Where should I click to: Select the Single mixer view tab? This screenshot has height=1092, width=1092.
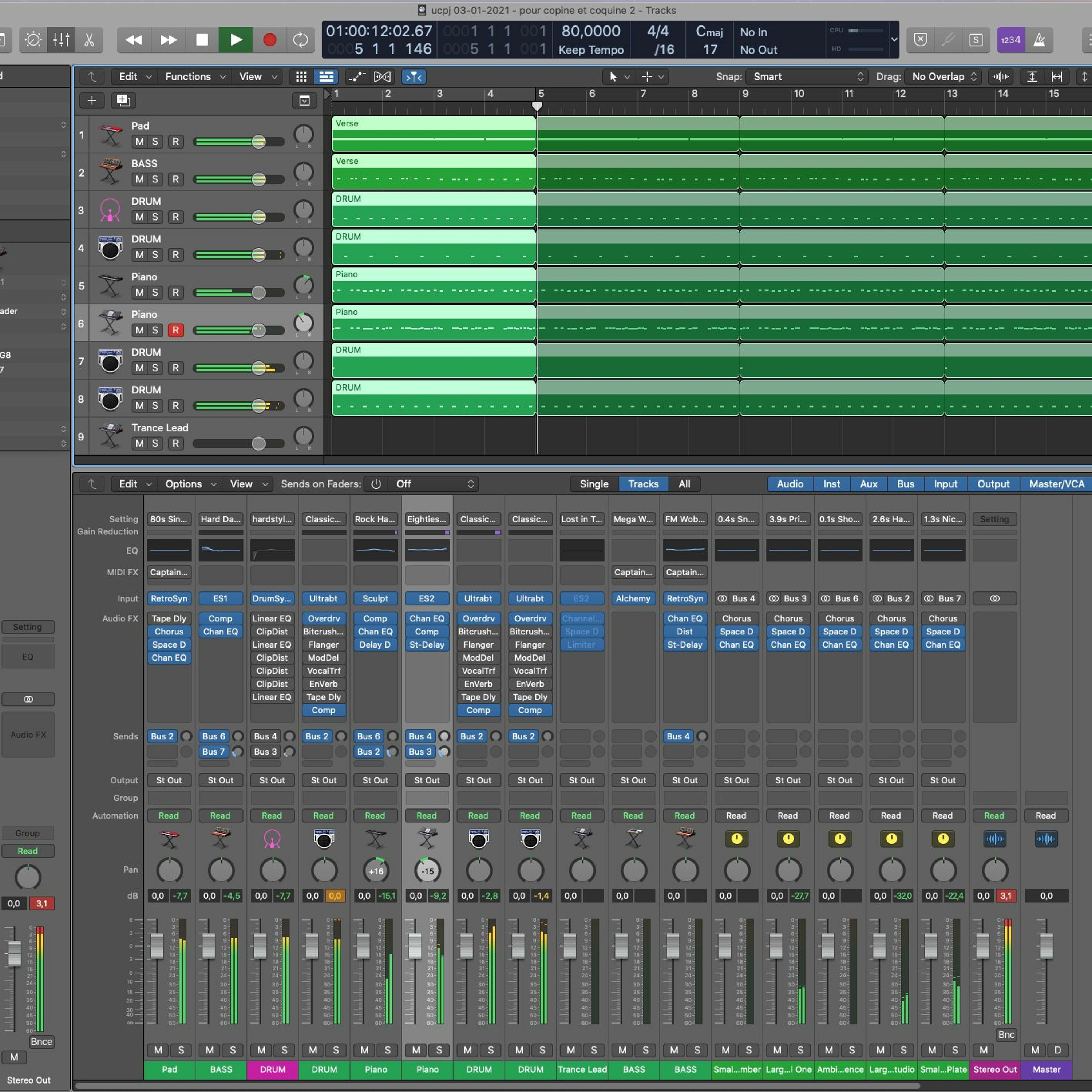coord(594,484)
